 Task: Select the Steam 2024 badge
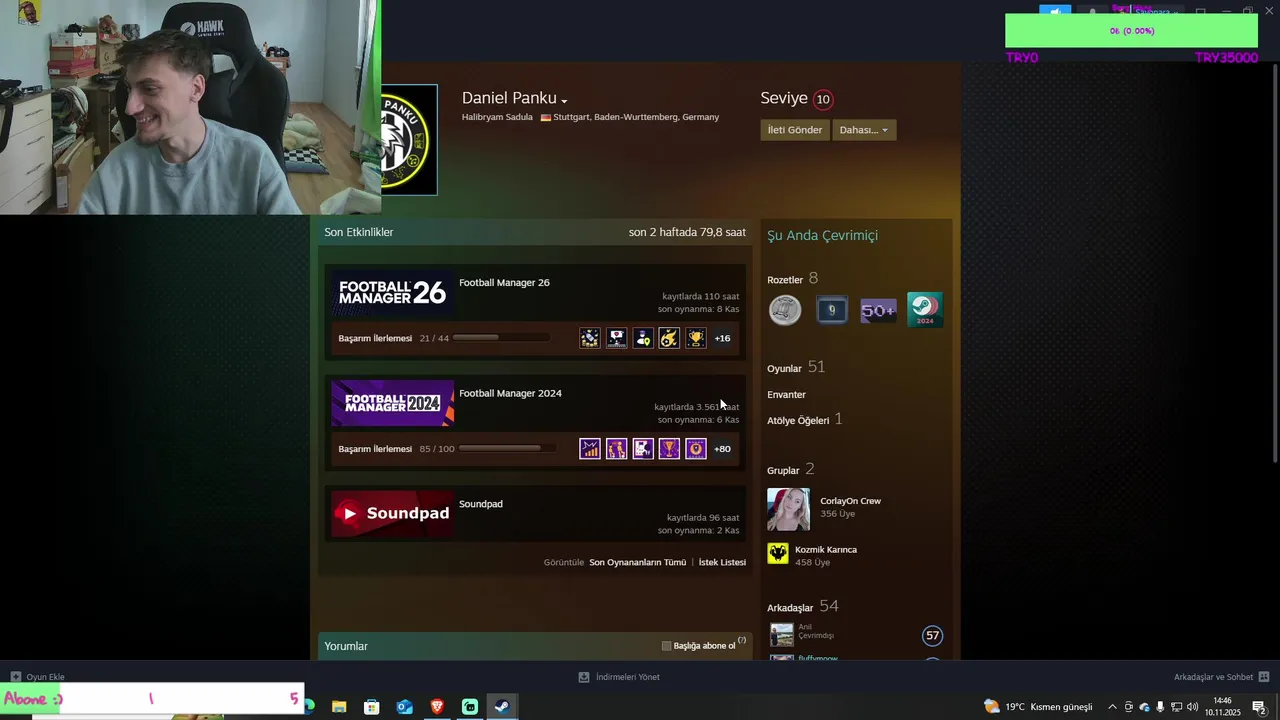coord(925,310)
